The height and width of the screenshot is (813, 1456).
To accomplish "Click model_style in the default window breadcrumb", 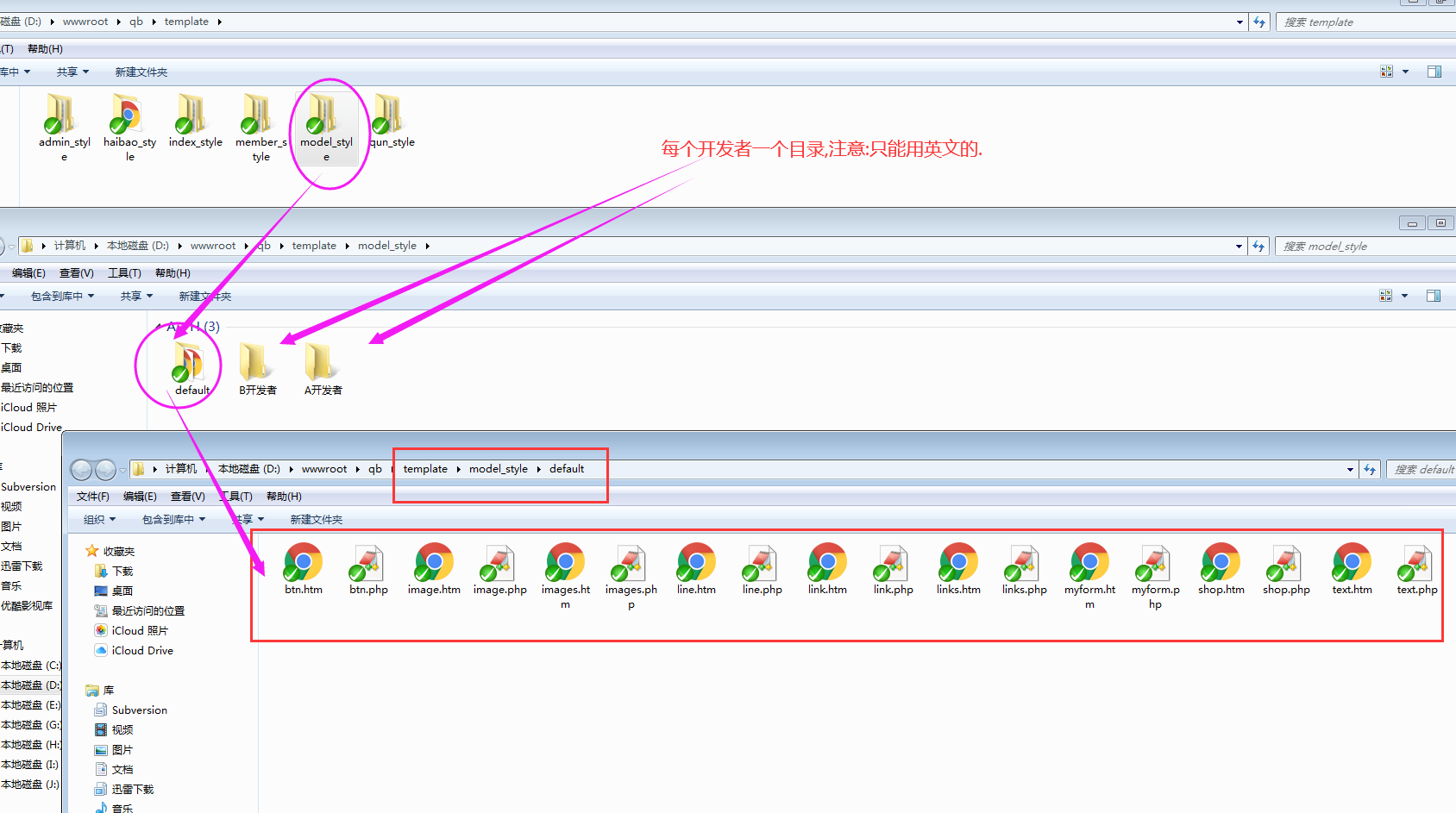I will pos(498,469).
